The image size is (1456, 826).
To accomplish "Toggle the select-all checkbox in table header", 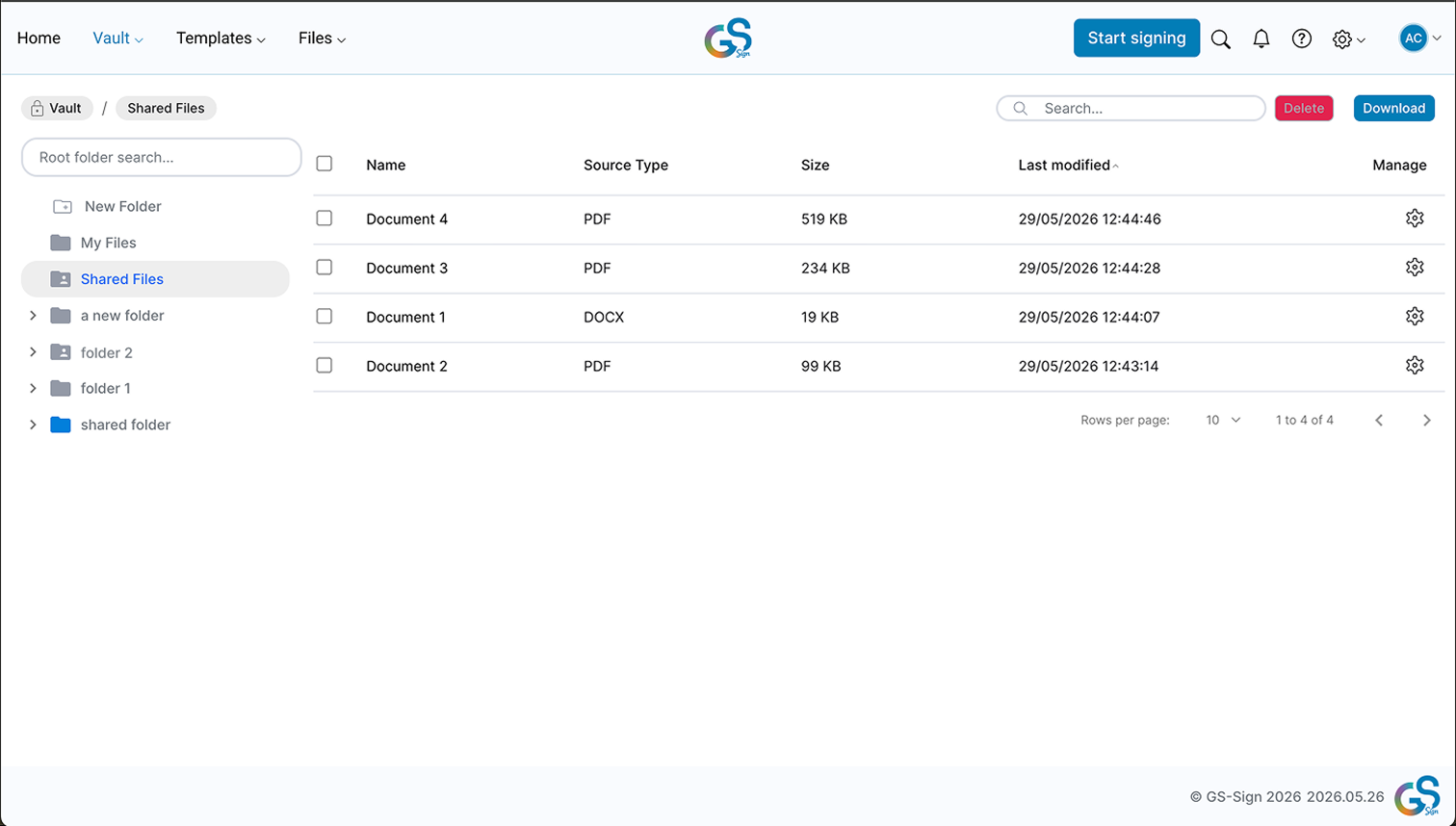I will click(325, 164).
